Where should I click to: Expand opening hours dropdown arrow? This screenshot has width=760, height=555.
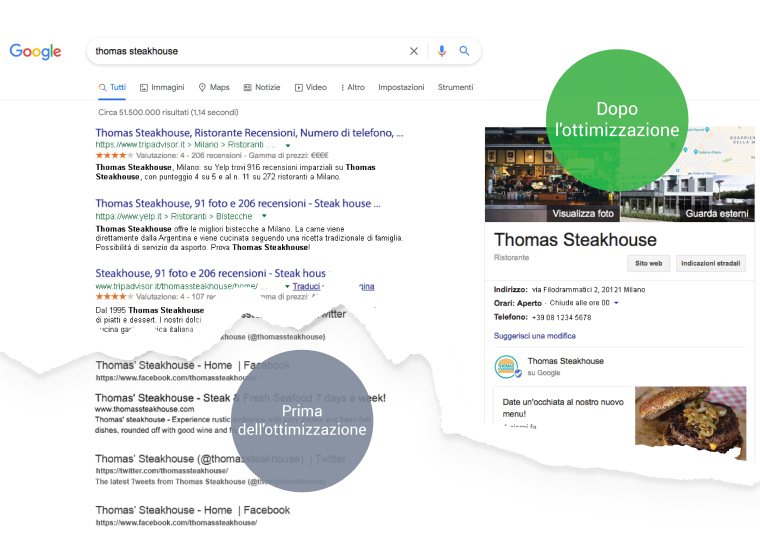[x=617, y=303]
